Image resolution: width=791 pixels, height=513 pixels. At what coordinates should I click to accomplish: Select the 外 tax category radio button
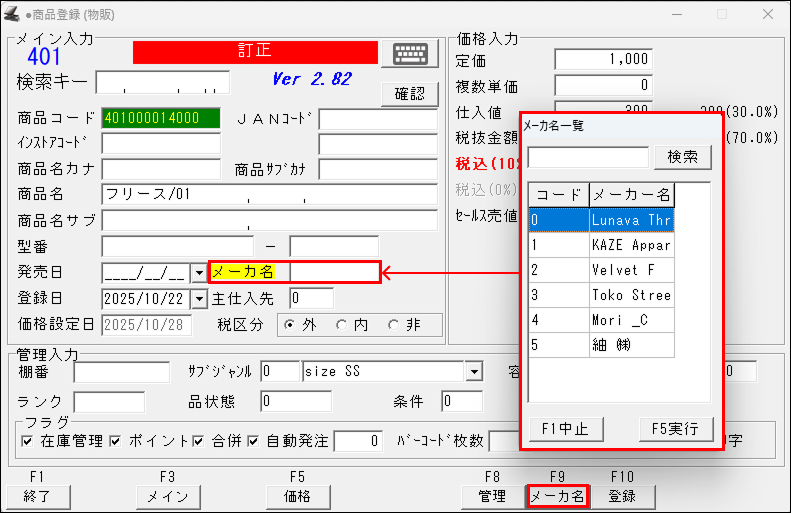[290, 324]
